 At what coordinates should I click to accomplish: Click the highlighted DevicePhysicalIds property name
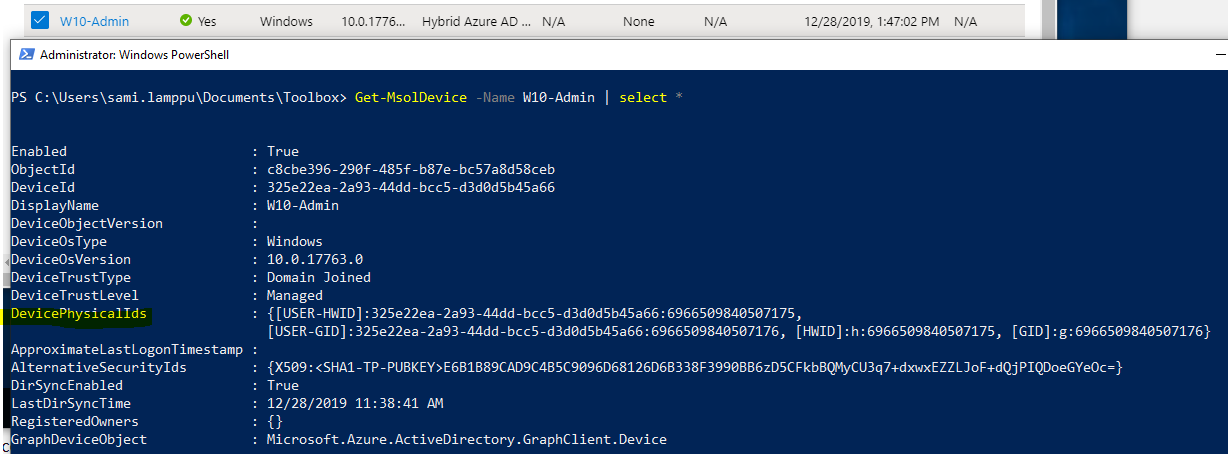tap(79, 314)
